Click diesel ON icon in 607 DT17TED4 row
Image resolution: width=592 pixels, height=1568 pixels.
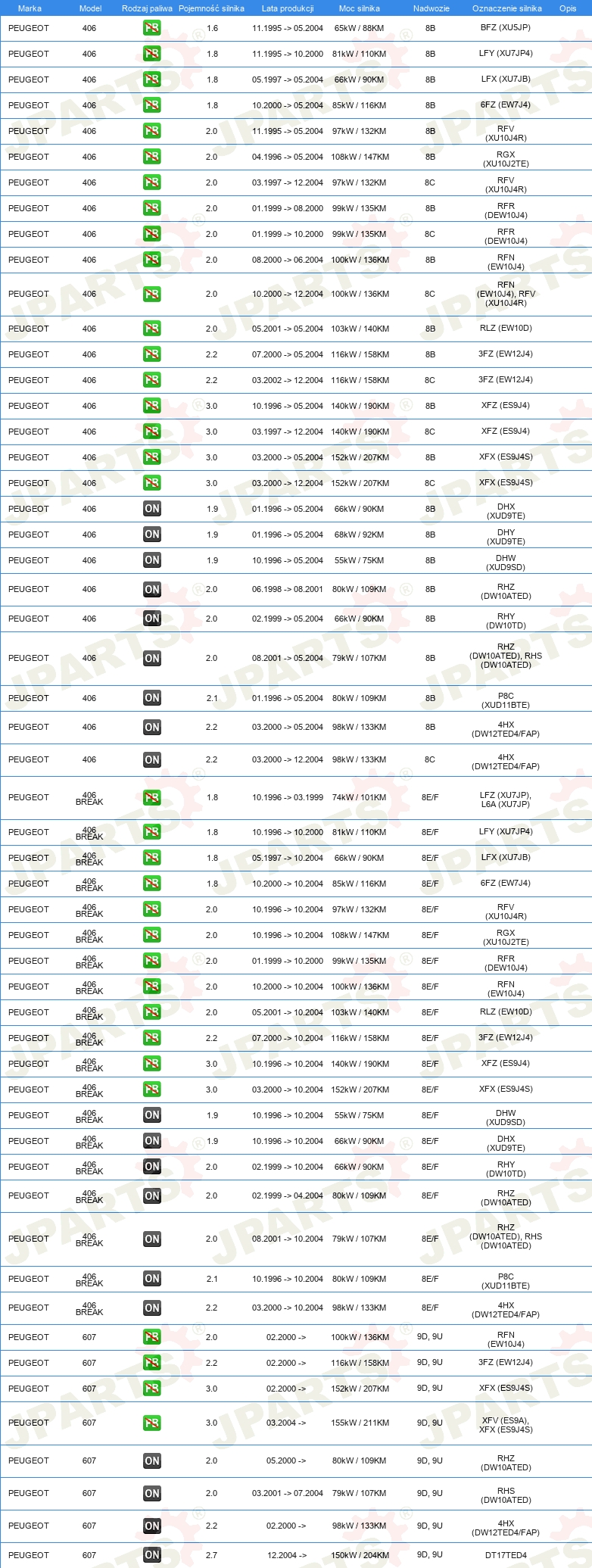tap(151, 1555)
